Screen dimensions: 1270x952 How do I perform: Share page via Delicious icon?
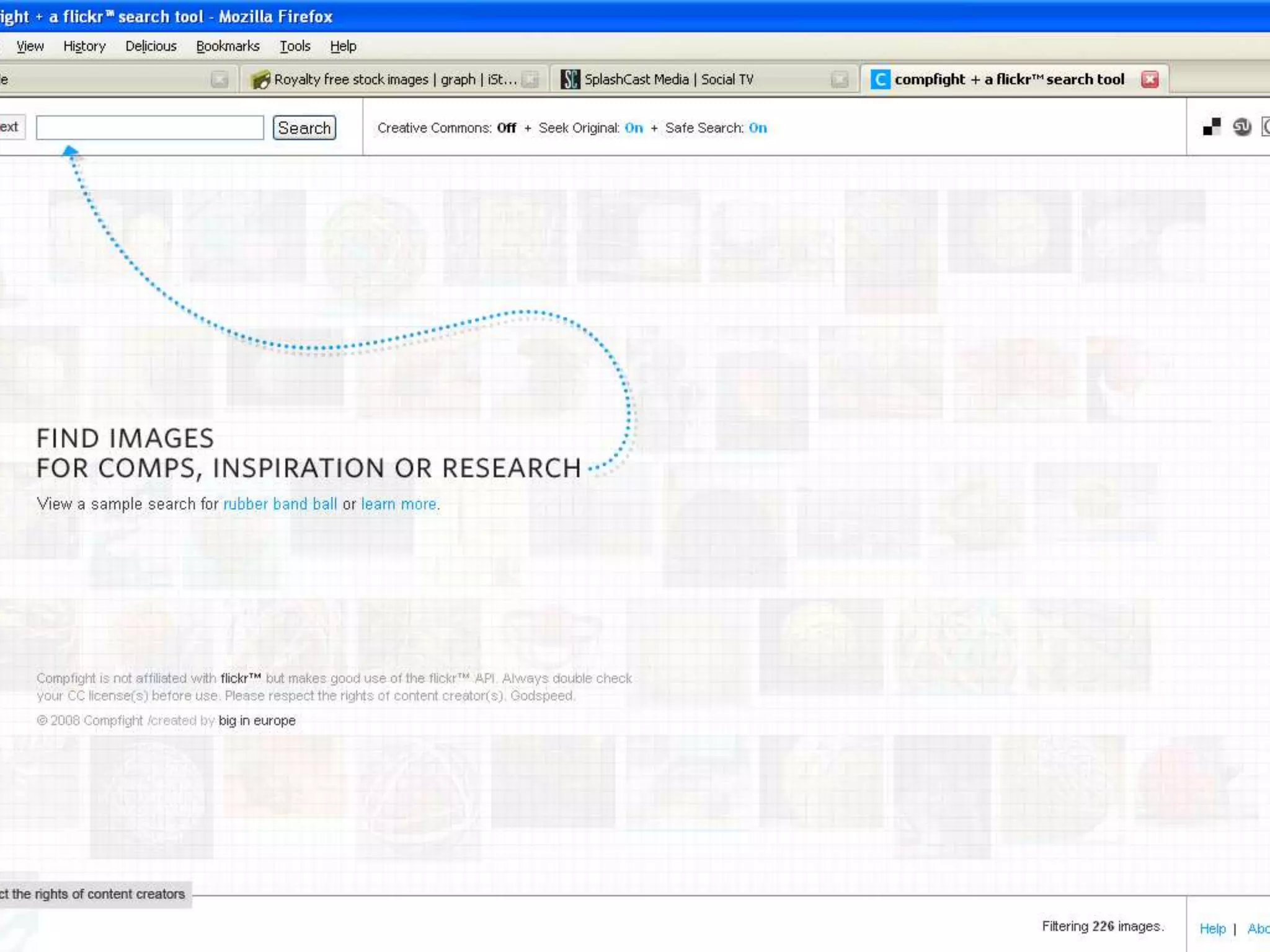tap(1211, 127)
